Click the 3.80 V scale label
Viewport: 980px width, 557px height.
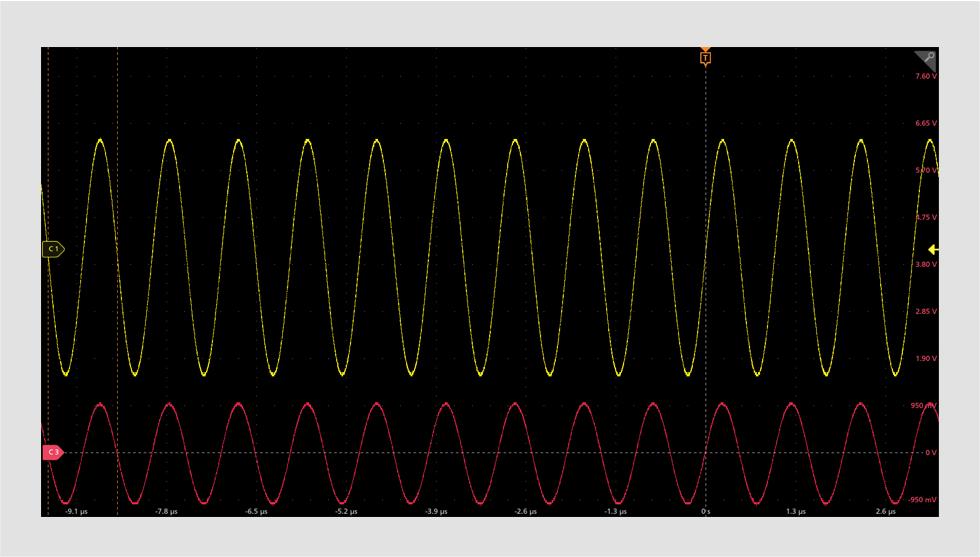click(925, 264)
